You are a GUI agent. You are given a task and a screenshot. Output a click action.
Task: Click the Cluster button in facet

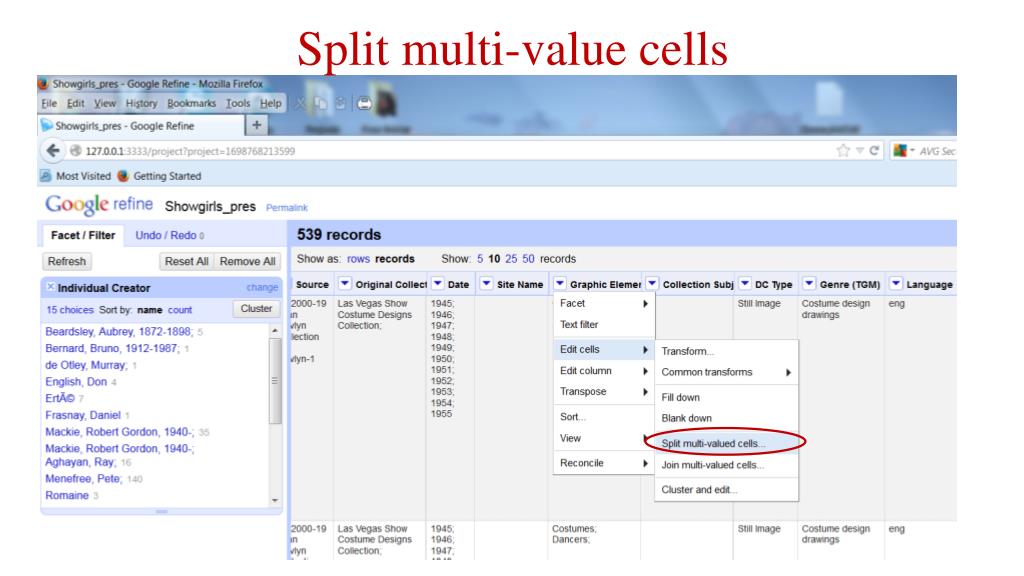[x=256, y=309]
